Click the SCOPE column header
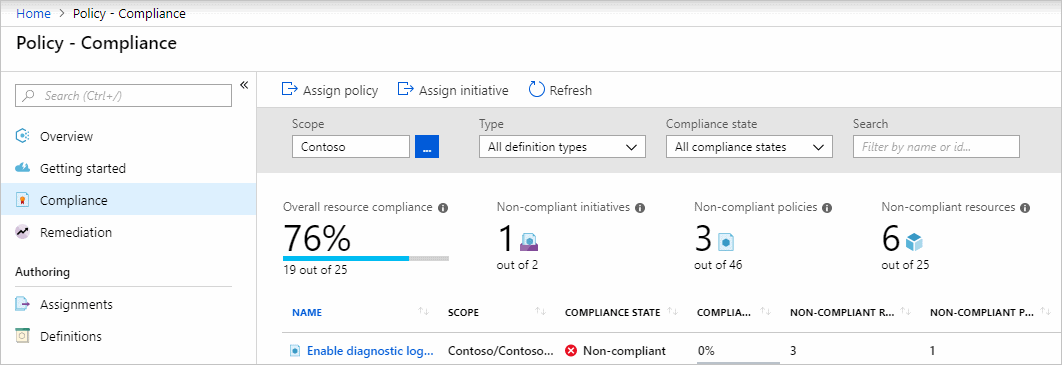 pos(463,313)
